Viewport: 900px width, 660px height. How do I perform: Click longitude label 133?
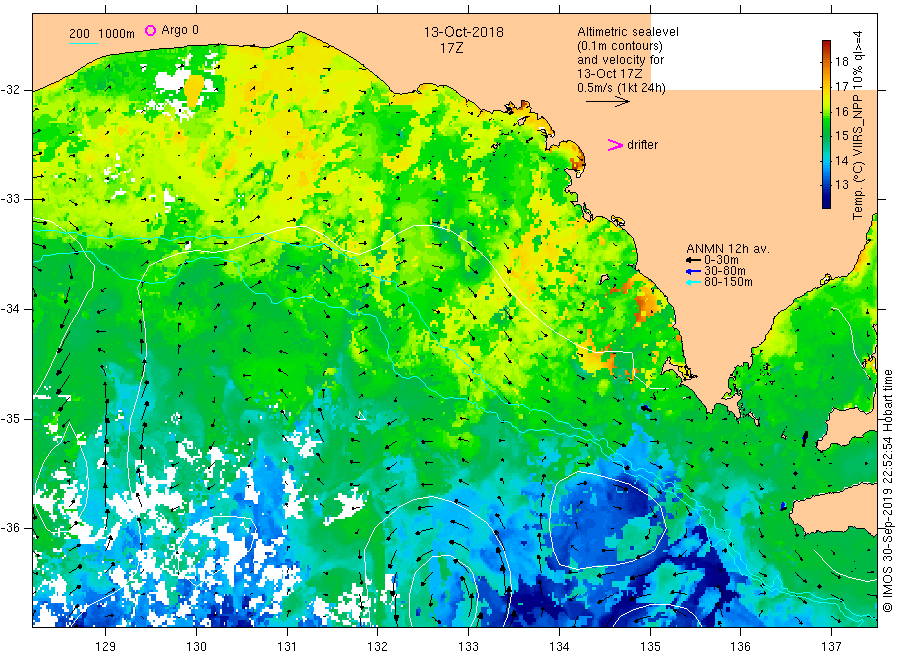[468, 646]
